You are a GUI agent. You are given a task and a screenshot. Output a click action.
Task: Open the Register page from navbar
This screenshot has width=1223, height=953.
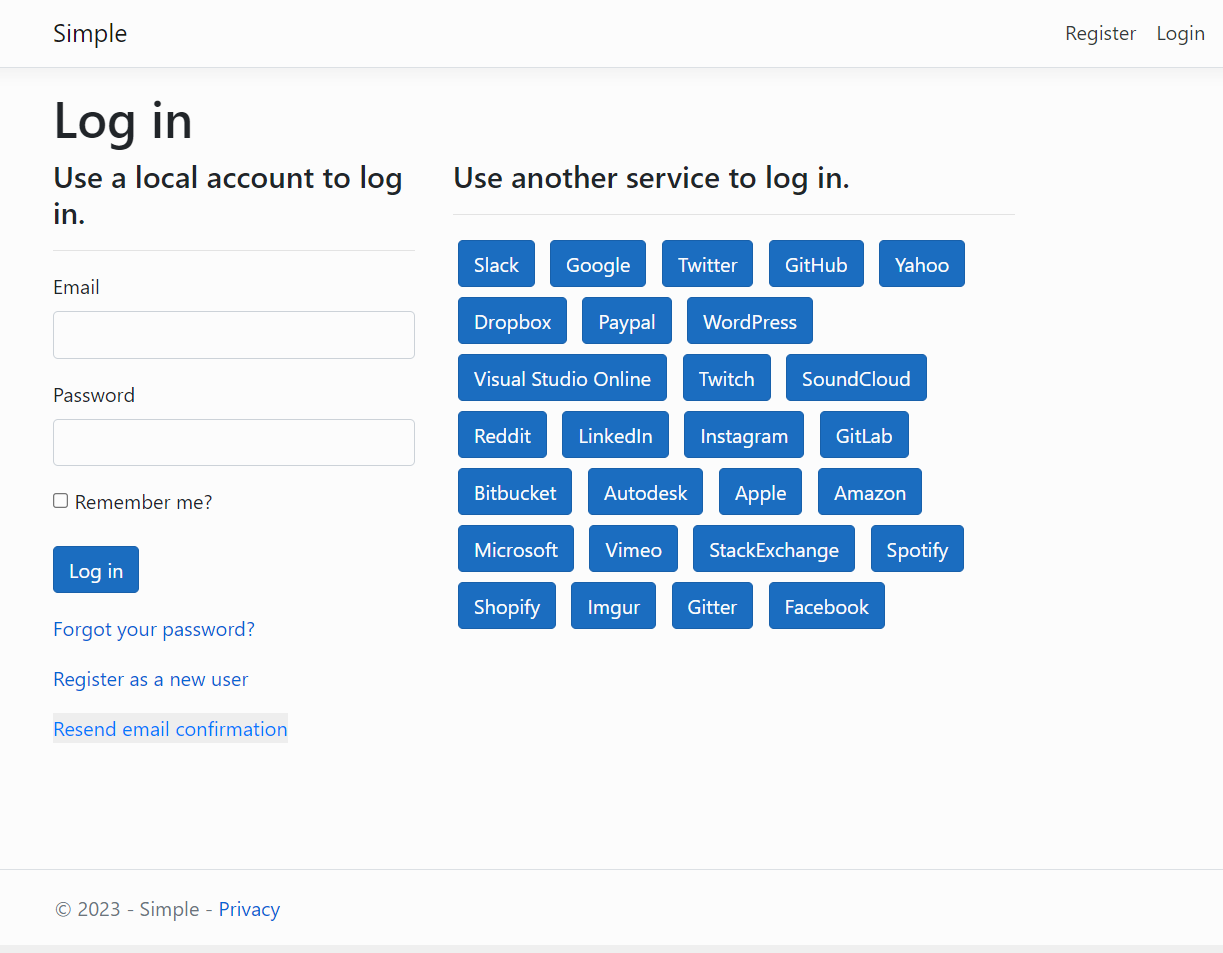point(1100,33)
